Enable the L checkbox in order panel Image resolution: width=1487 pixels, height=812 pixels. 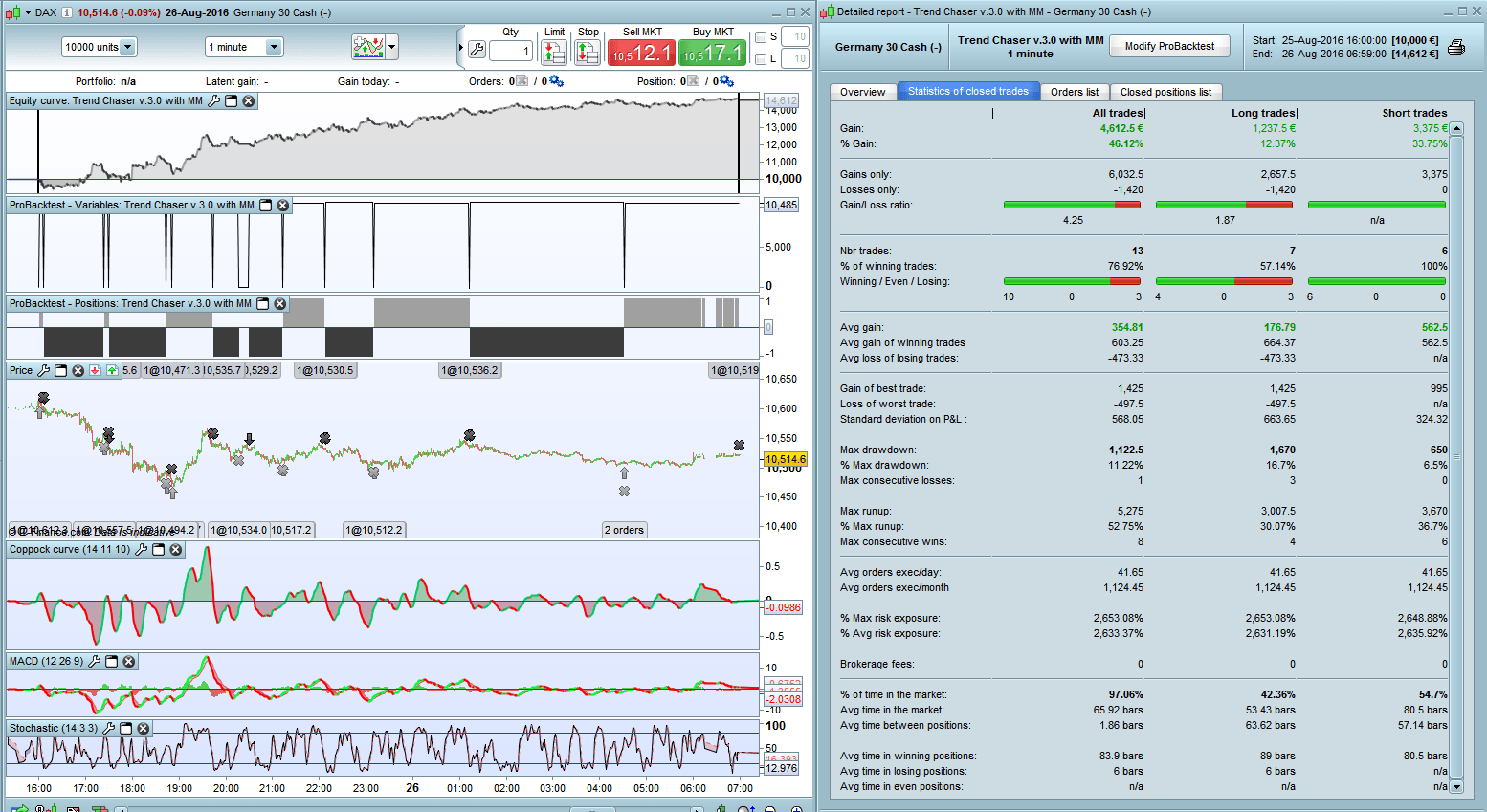point(761,59)
